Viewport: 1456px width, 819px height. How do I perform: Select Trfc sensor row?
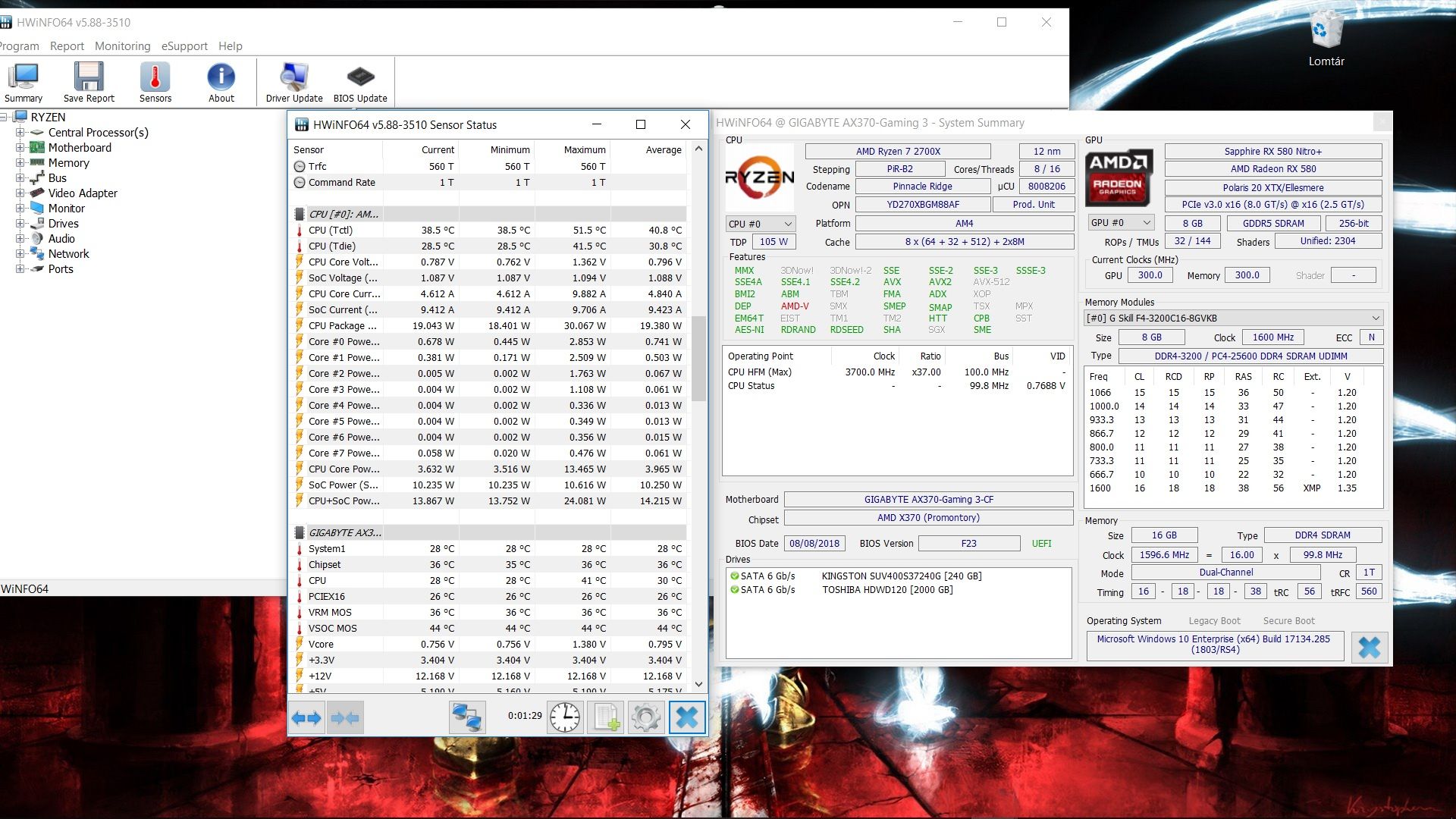point(489,166)
